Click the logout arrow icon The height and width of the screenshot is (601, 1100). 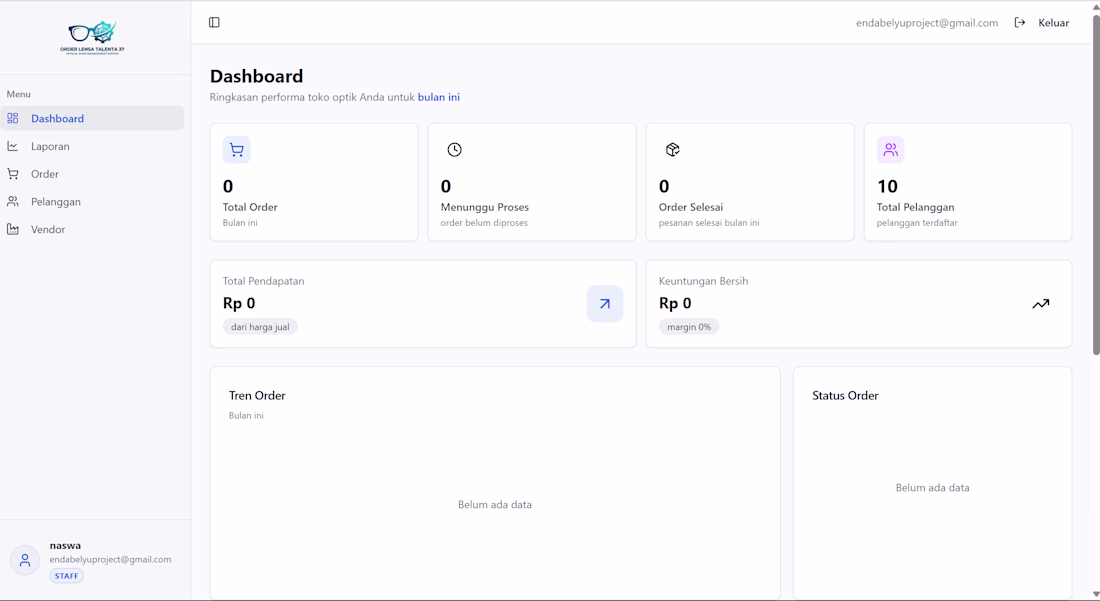pos(1020,22)
